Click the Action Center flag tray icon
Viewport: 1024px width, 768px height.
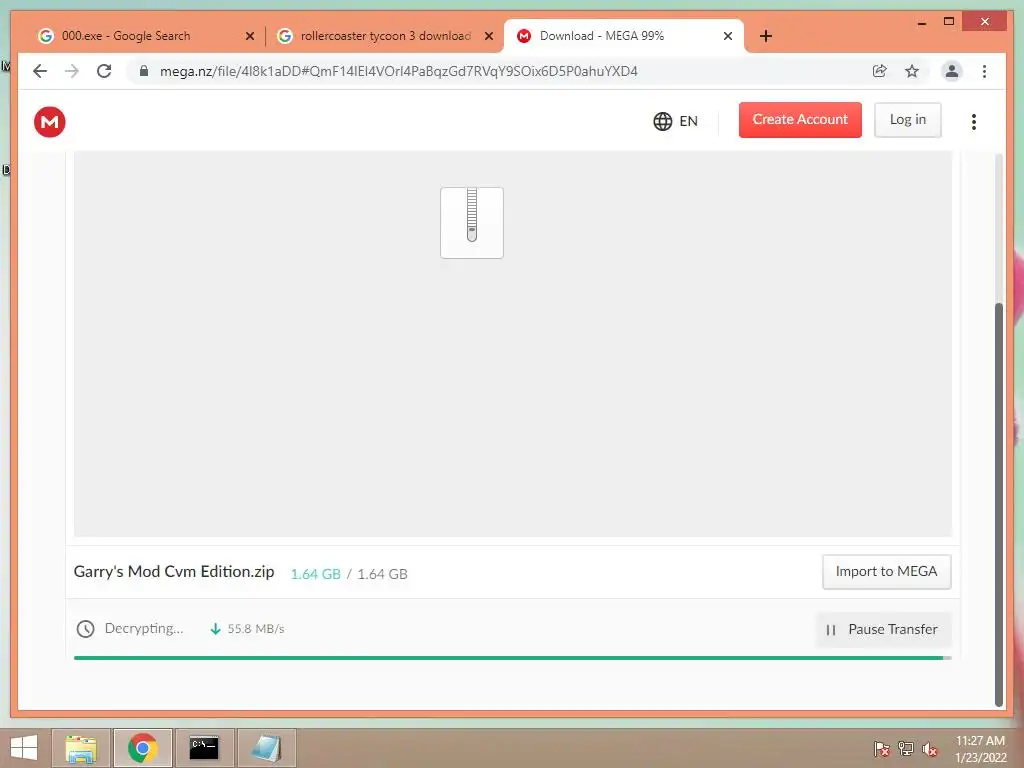coord(882,749)
